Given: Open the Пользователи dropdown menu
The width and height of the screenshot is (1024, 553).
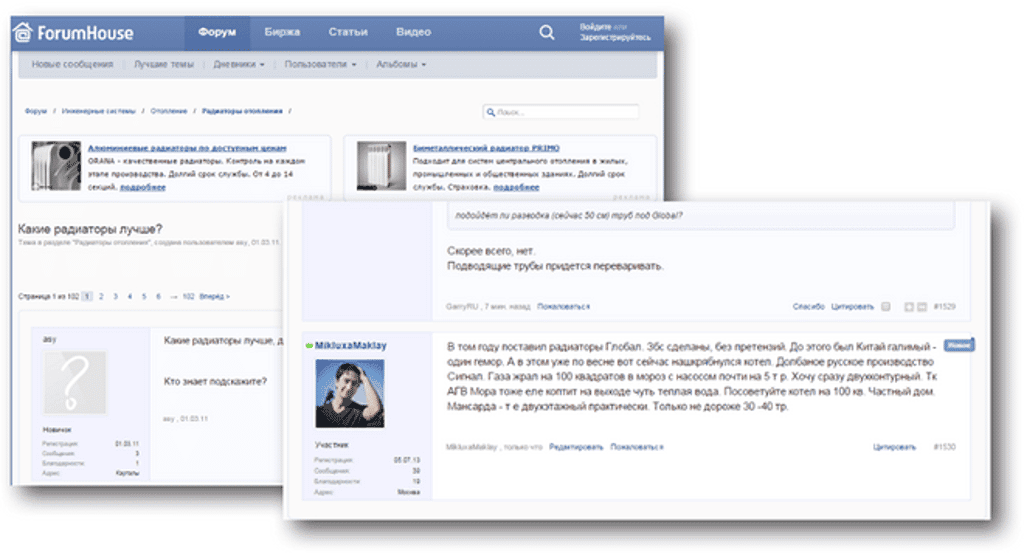Looking at the screenshot, I should [320, 65].
